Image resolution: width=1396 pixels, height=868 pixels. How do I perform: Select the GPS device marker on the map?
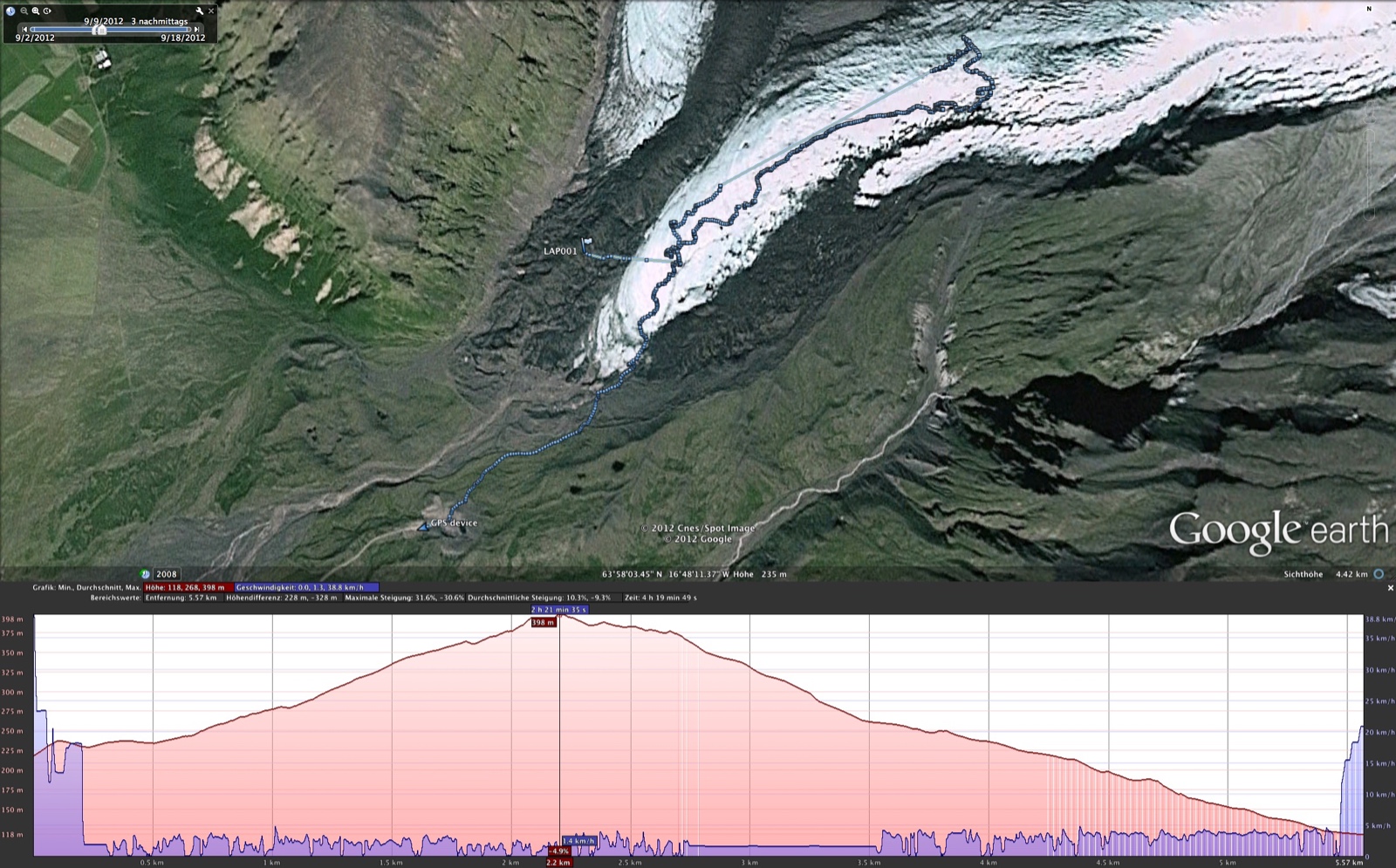[x=421, y=526]
